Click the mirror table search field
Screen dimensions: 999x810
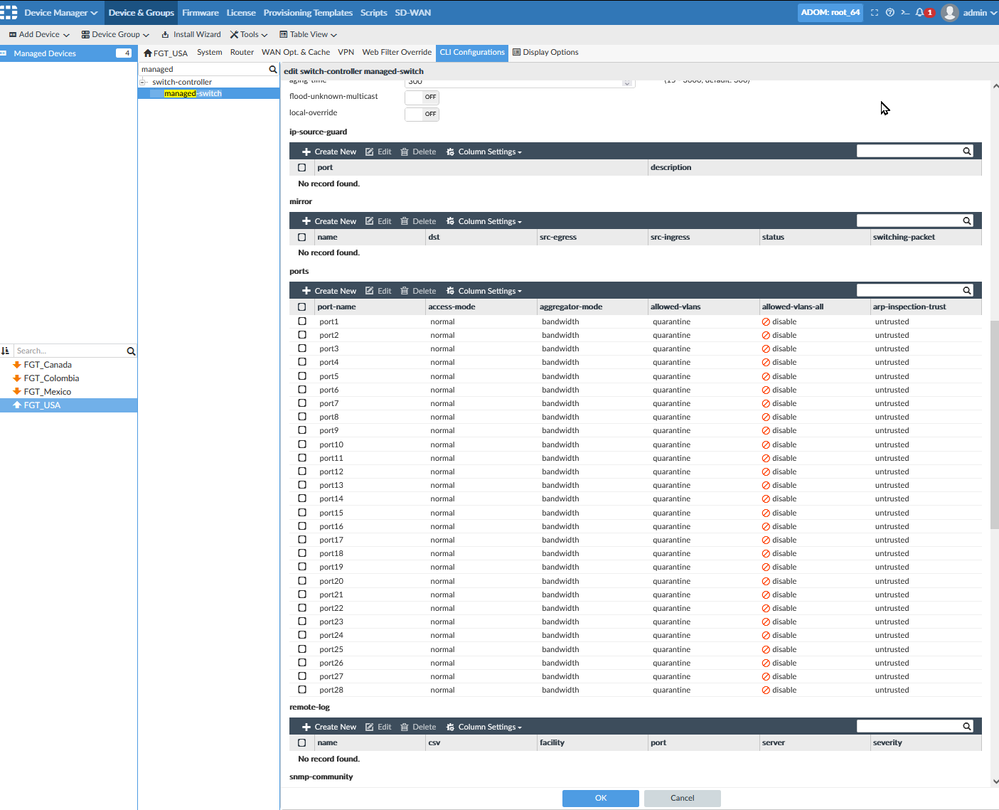[908, 221]
